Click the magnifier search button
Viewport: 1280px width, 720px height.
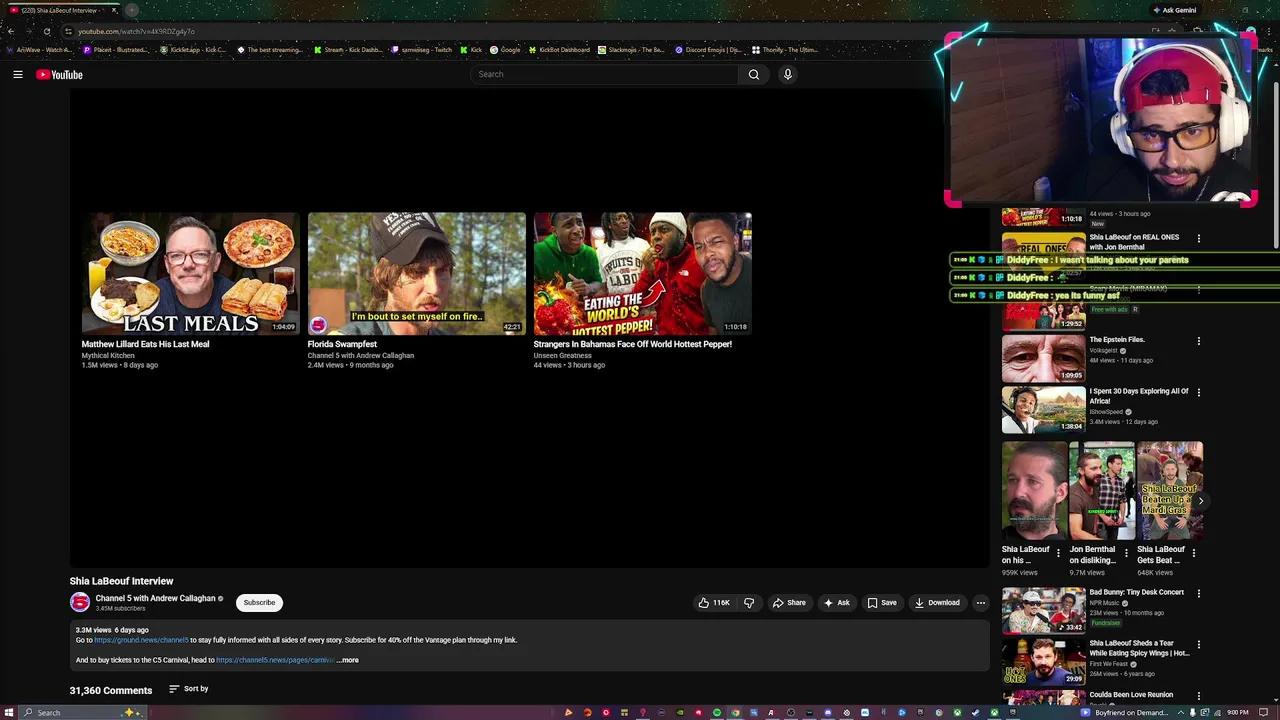point(754,74)
